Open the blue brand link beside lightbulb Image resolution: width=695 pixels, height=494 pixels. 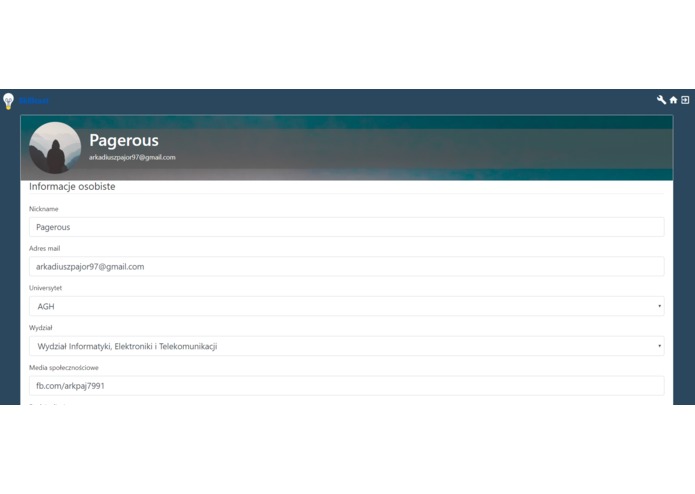(33, 101)
